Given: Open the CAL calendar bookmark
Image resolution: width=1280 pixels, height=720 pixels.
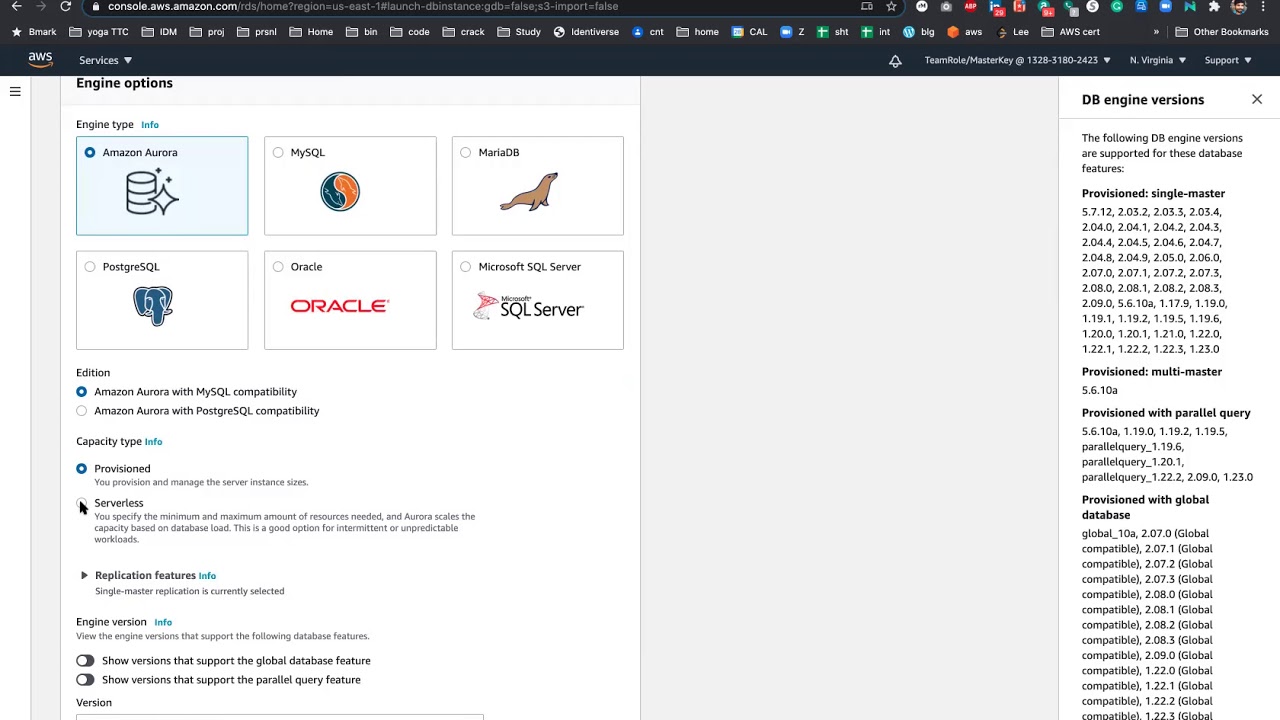Looking at the screenshot, I should click(x=749, y=32).
